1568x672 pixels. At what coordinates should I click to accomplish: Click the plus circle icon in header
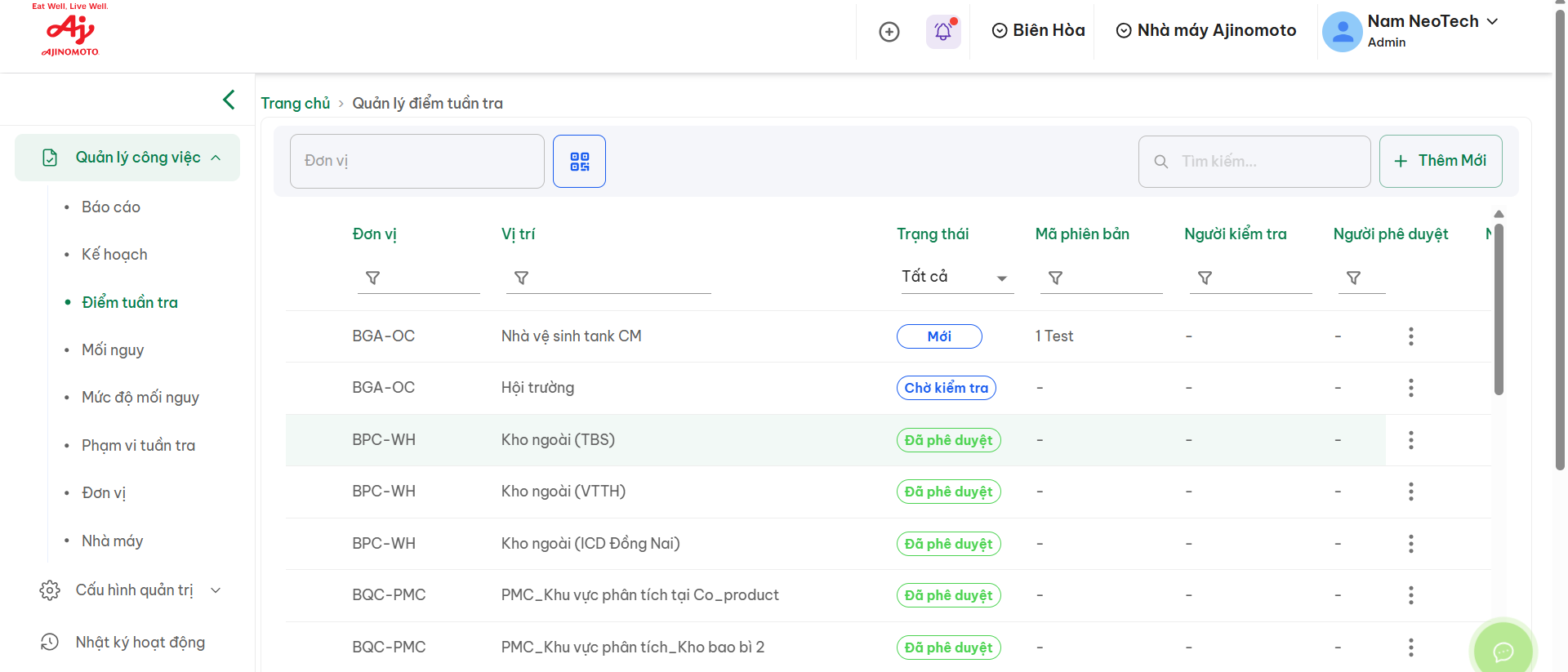click(x=889, y=32)
